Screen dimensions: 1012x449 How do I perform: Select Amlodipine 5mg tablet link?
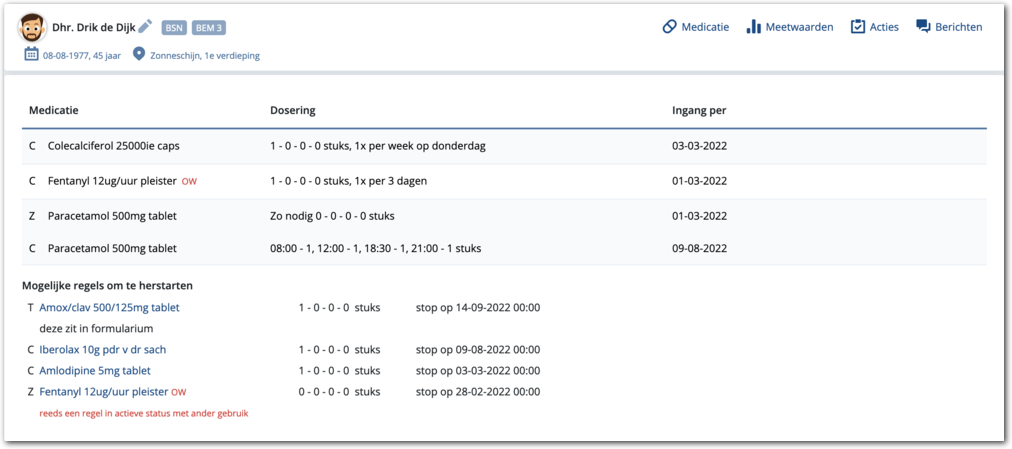point(95,371)
